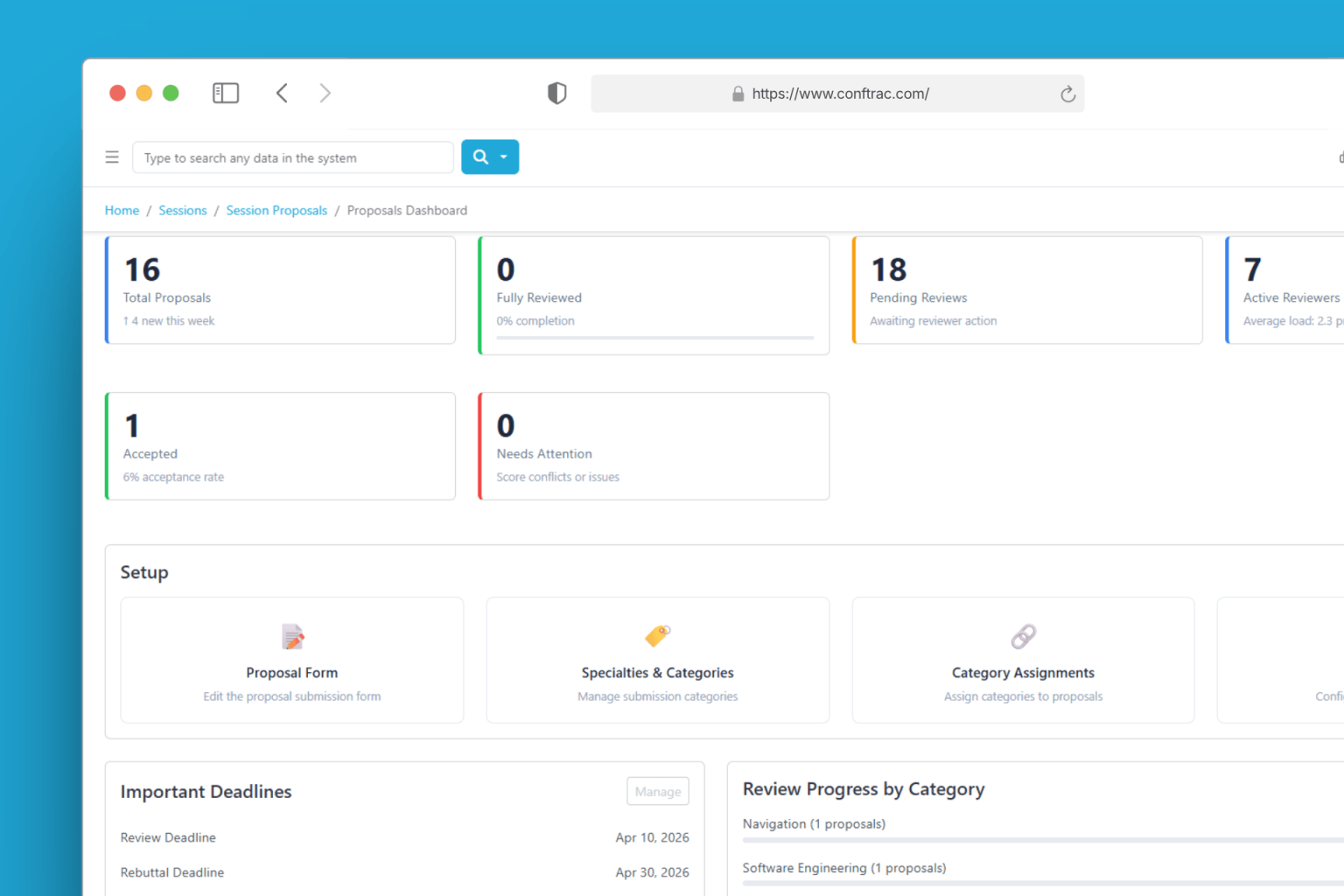Go to Session Proposals breadcrumb
This screenshot has width=1344, height=896.
(x=276, y=211)
